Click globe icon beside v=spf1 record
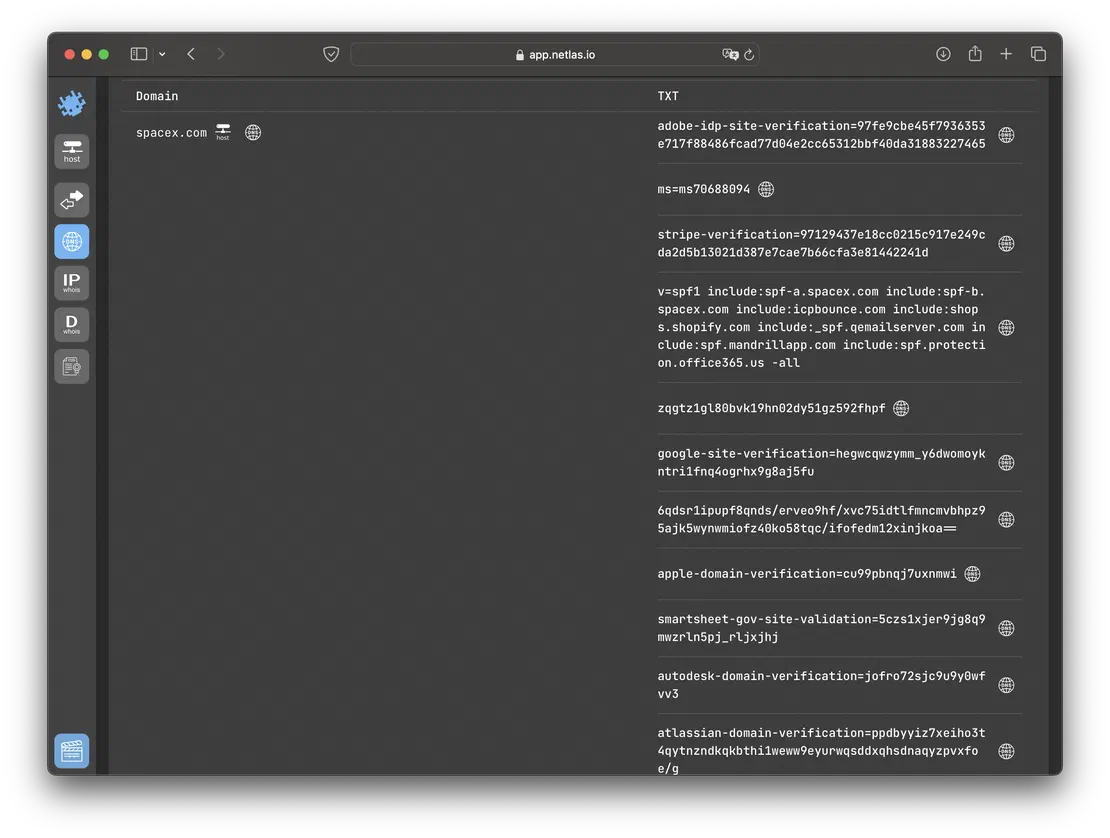This screenshot has width=1110, height=838. click(x=1006, y=327)
